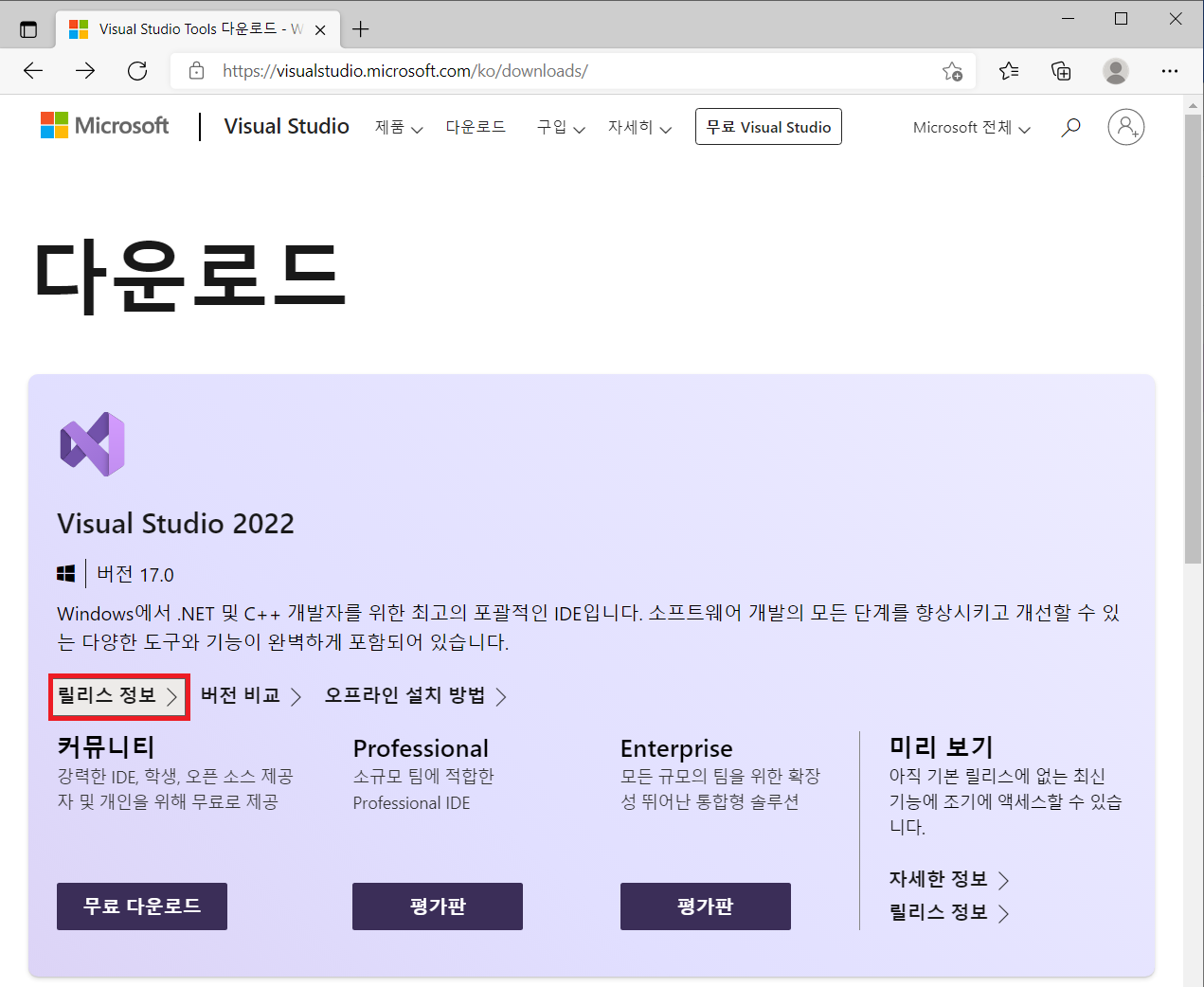Add this page to favorites star icon
1204x987 pixels.
coord(952,71)
